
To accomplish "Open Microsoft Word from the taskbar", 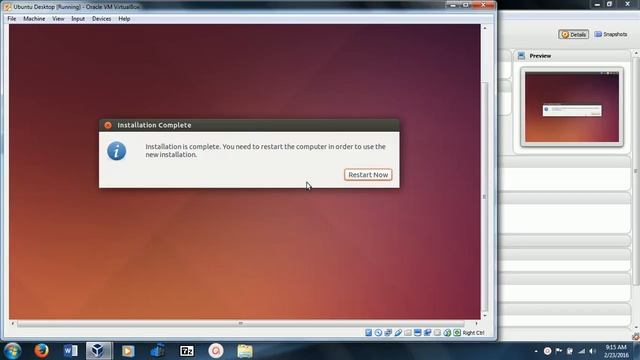I will coord(70,351).
